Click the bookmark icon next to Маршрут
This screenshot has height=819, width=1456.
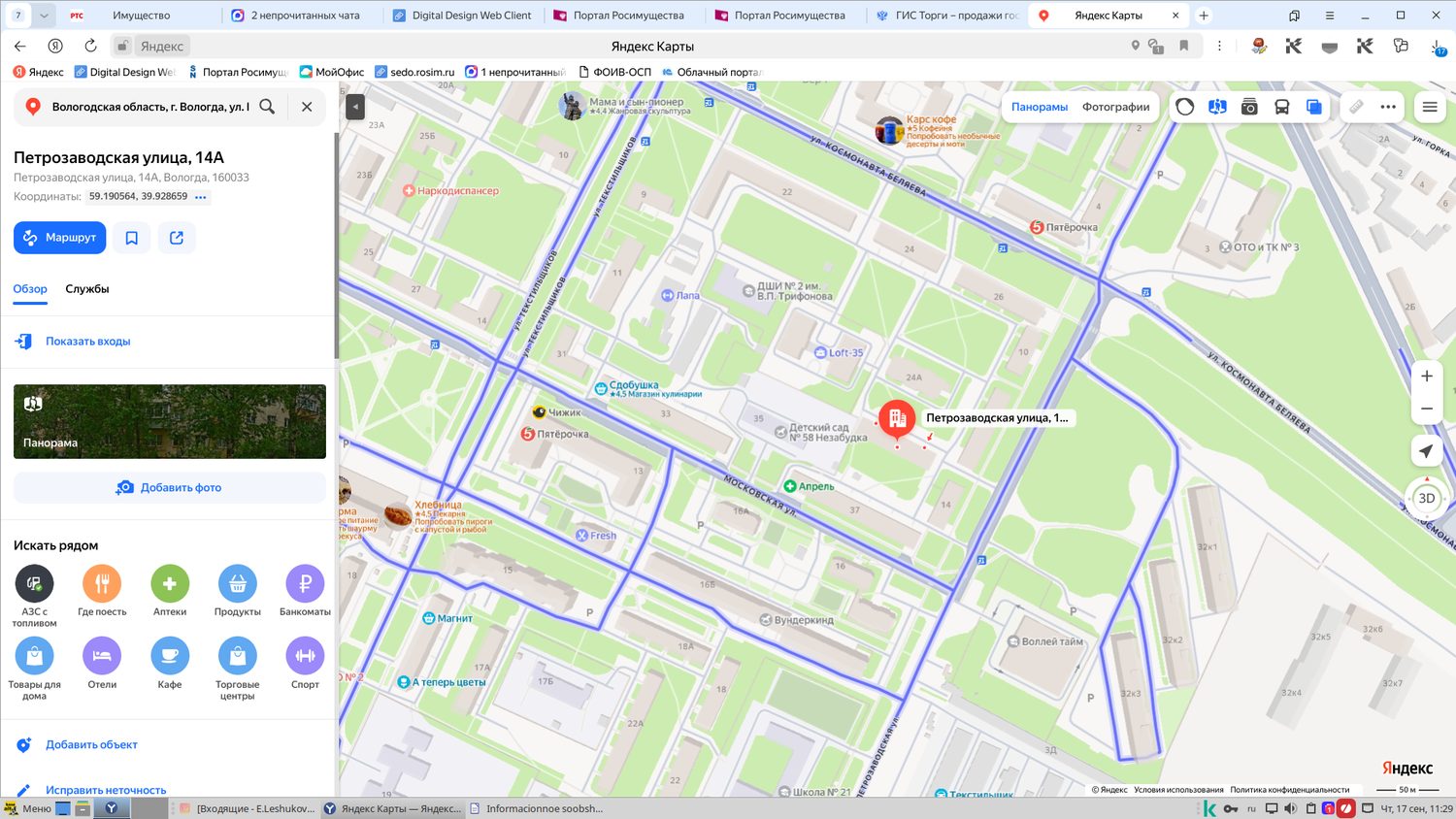pyautogui.click(x=132, y=238)
